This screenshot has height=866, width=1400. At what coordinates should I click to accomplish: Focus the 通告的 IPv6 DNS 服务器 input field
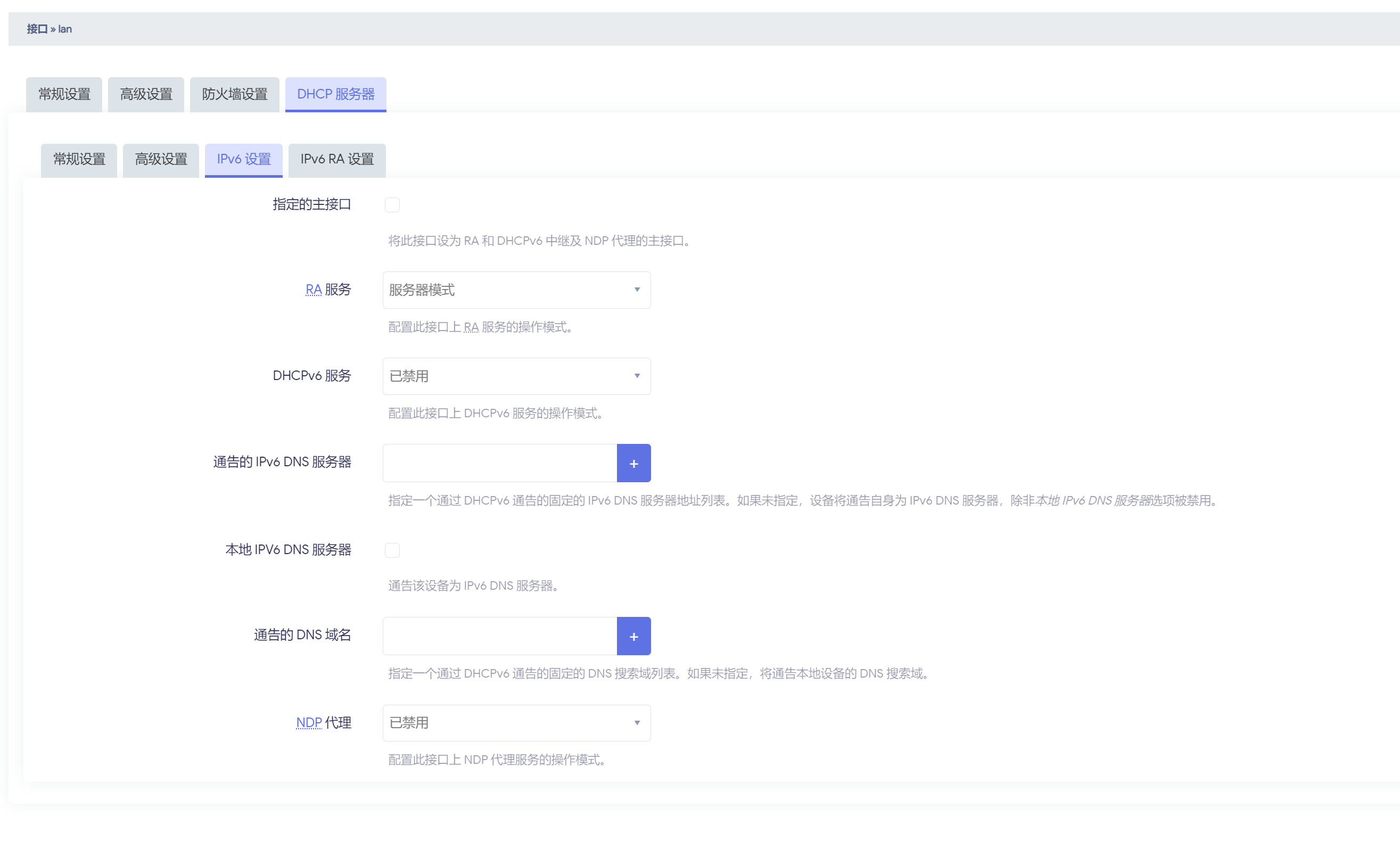coord(499,464)
